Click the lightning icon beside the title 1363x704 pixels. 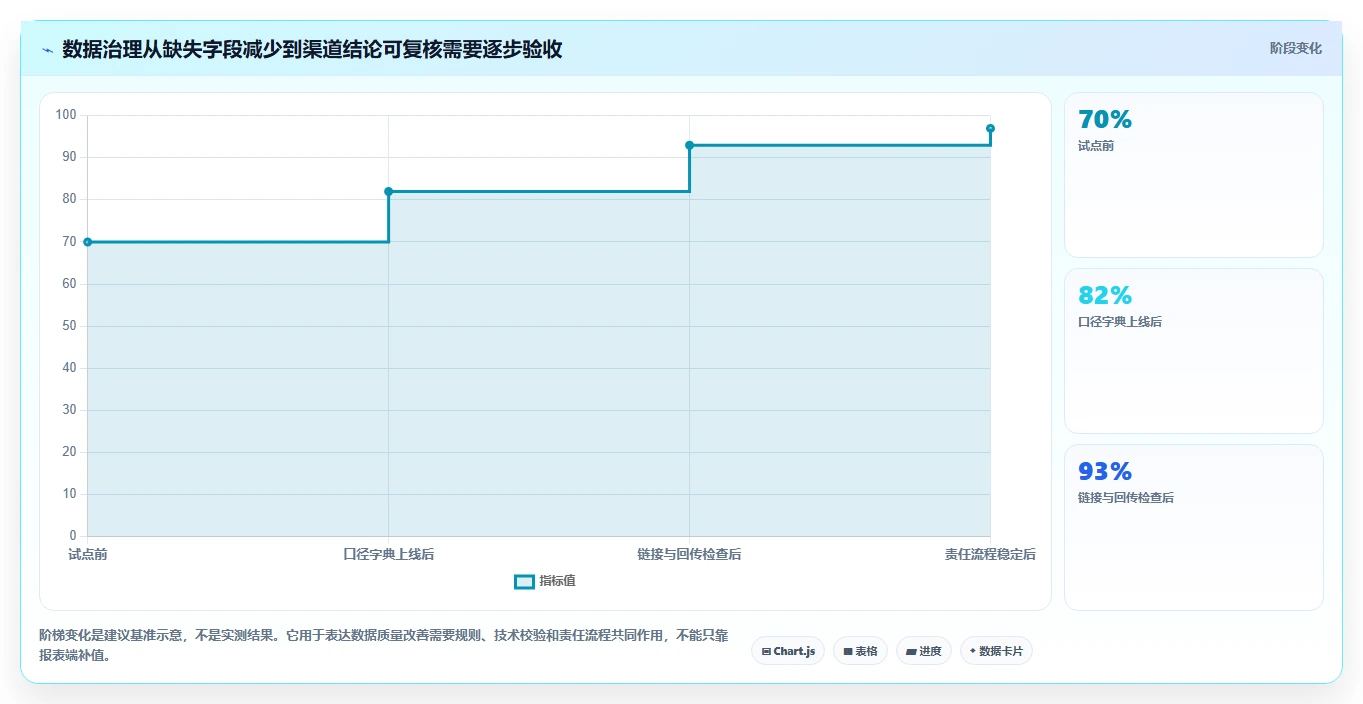pyautogui.click(x=47, y=50)
